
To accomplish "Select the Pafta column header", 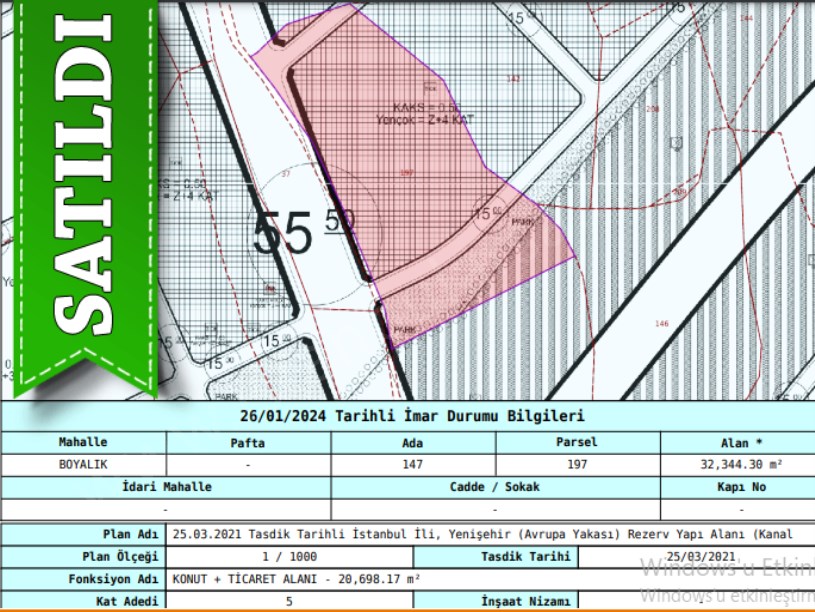I will coord(247,442).
